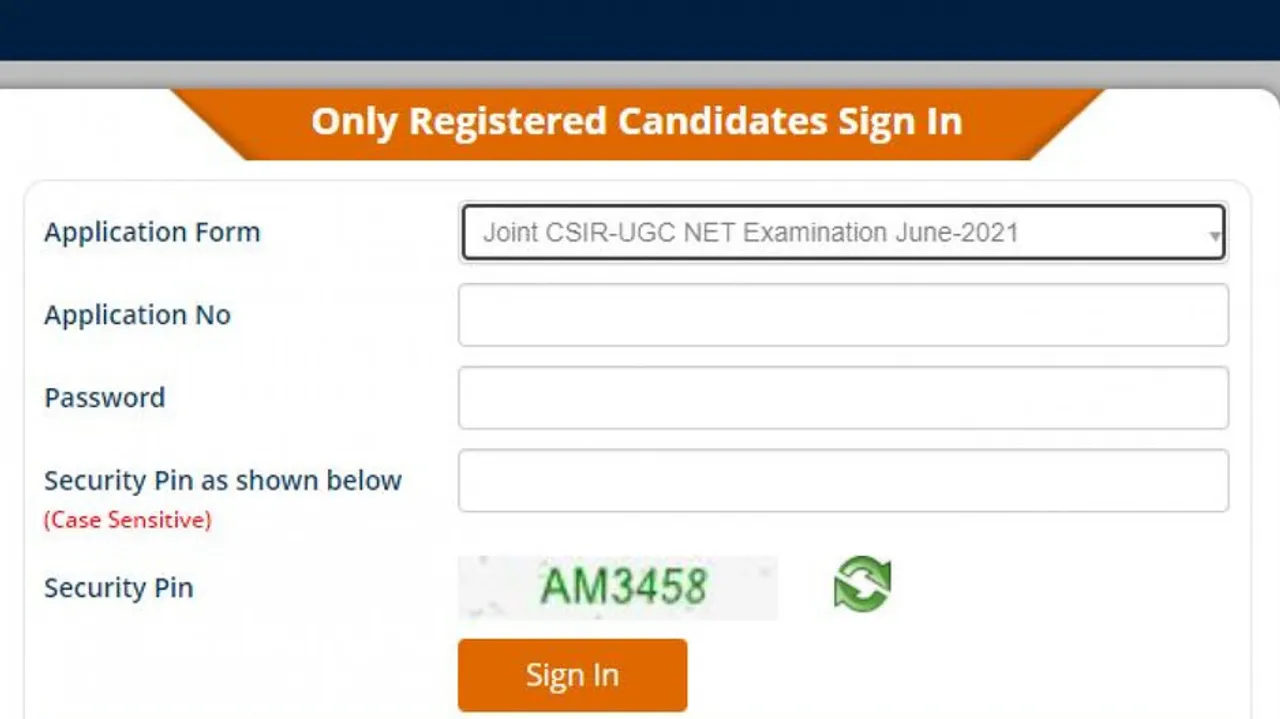
Task: Click the "Application No" label text
Action: tap(137, 315)
